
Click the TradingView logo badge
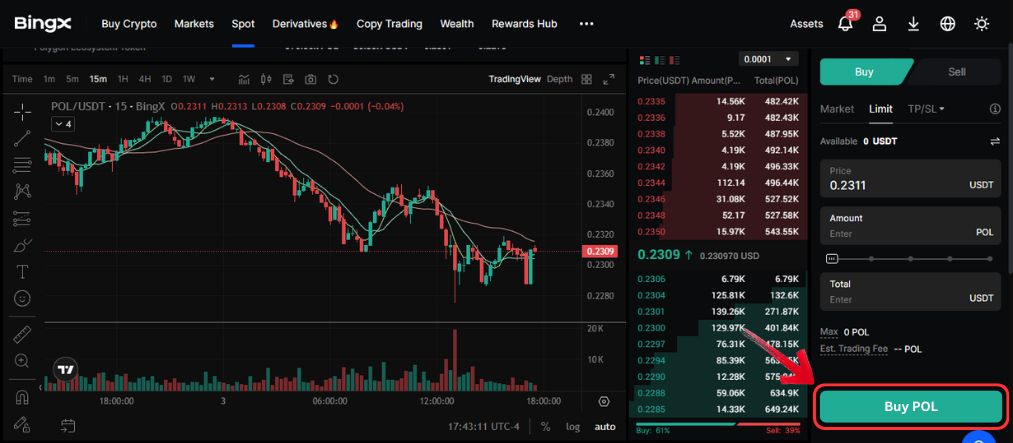pyautogui.click(x=66, y=370)
